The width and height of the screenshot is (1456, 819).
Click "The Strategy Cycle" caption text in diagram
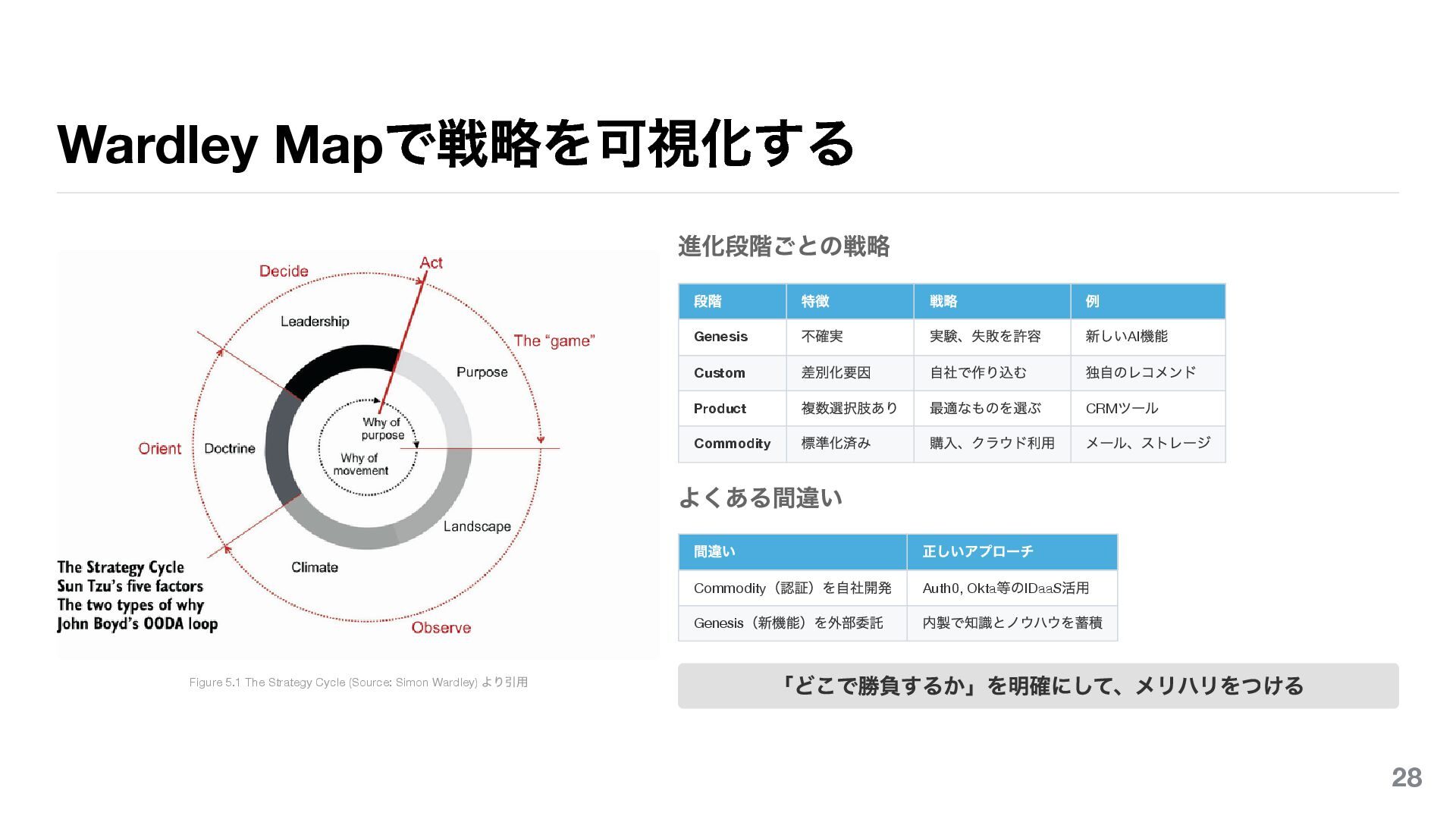(121, 567)
